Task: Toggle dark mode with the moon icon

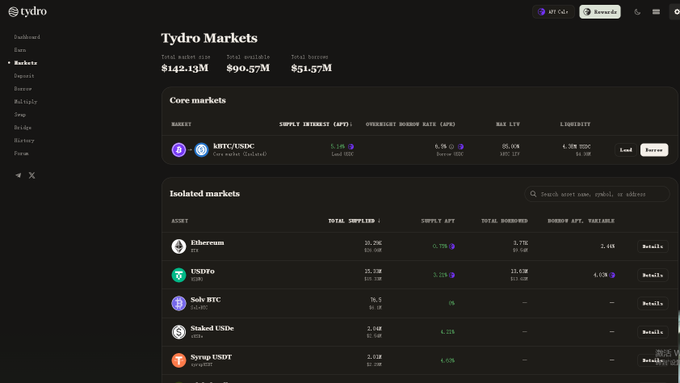Action: (x=637, y=12)
